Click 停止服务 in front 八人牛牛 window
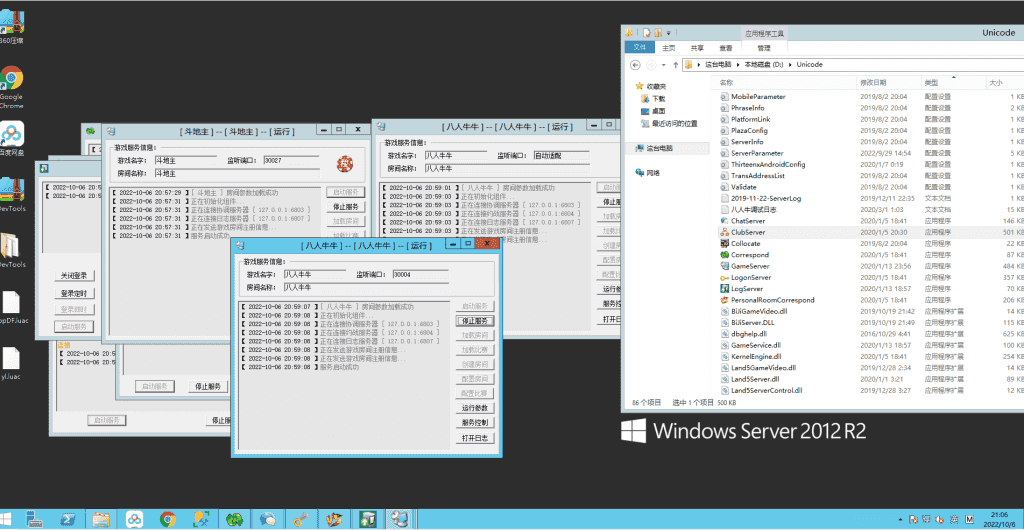Screen dimensions: 1024x530 tap(475, 321)
